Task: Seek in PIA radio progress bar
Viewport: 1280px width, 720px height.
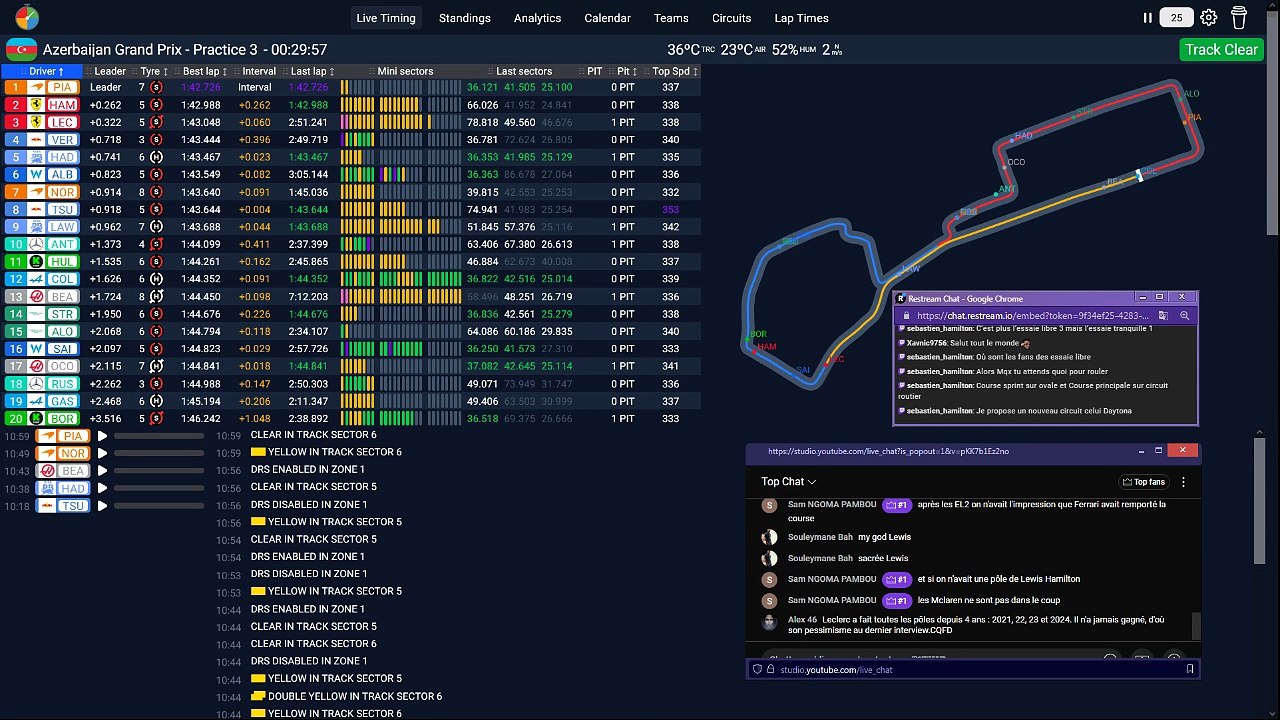Action: pos(158,436)
